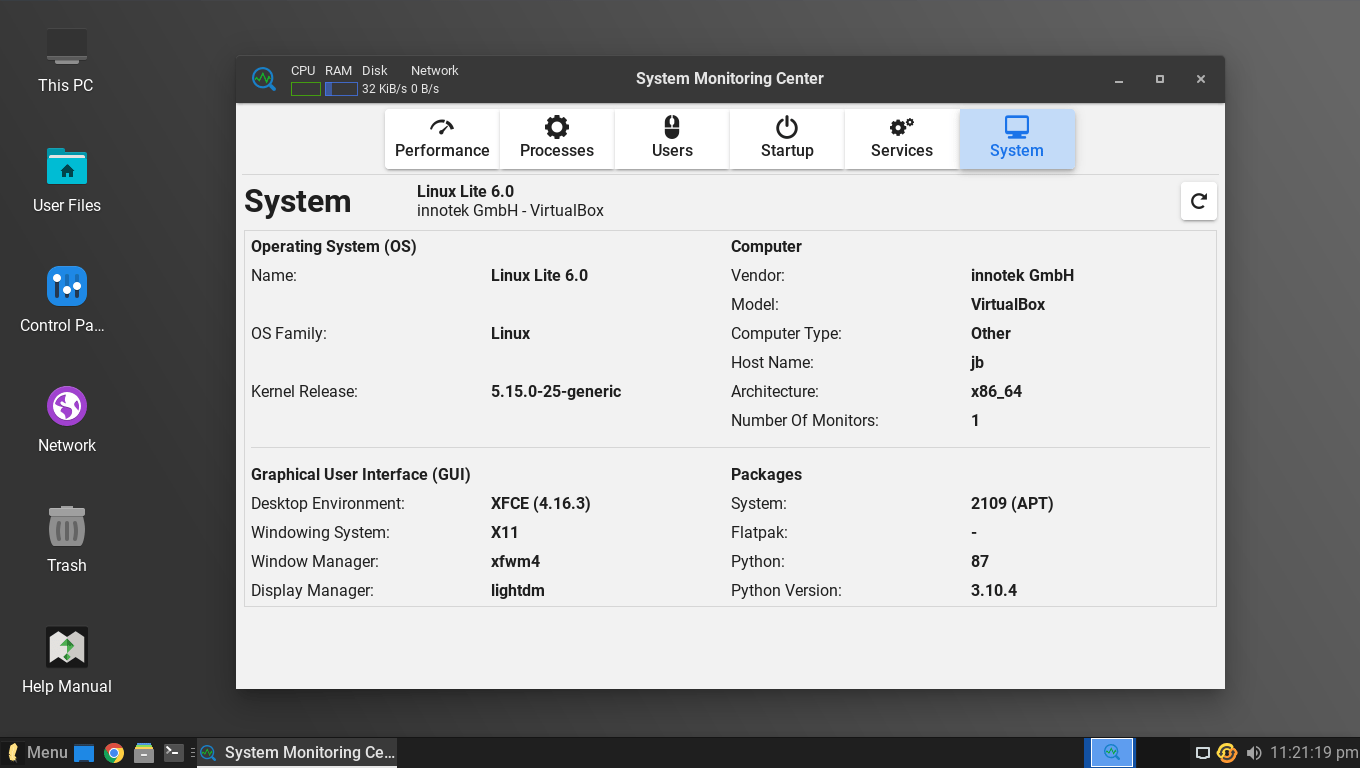This screenshot has height=768, width=1360.
Task: Open the Menu button in taskbar
Action: tap(37, 753)
